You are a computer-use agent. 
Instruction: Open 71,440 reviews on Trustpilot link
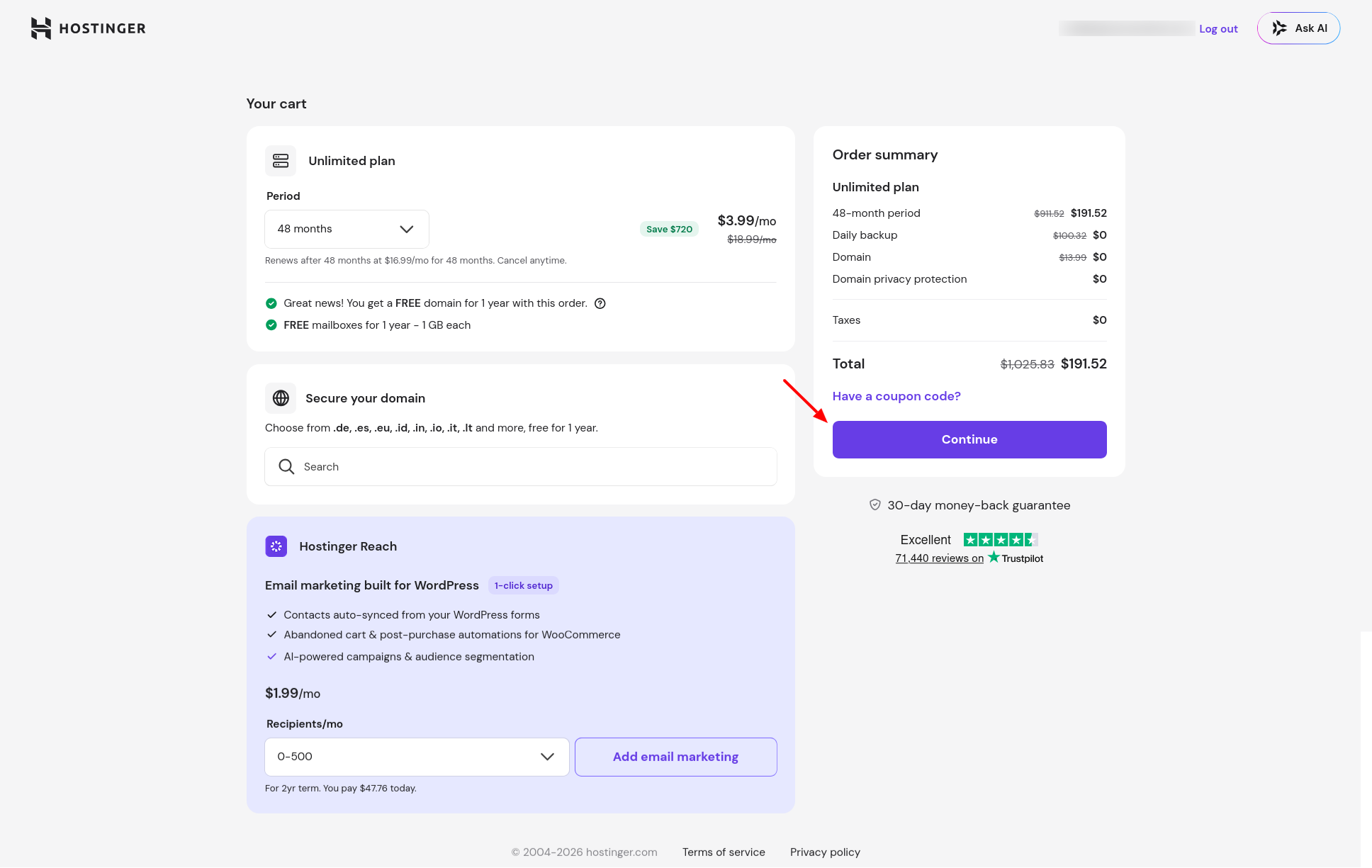(x=940, y=558)
